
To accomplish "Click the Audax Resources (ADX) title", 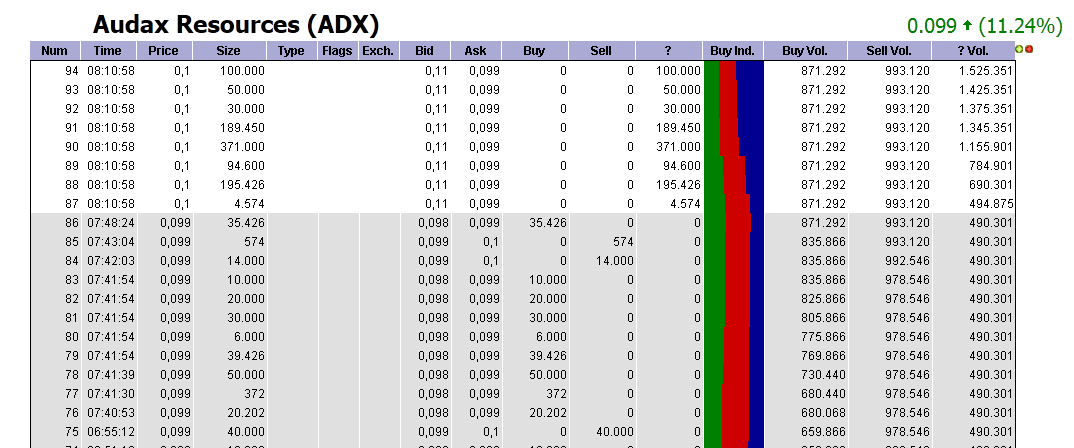I will [x=236, y=25].
